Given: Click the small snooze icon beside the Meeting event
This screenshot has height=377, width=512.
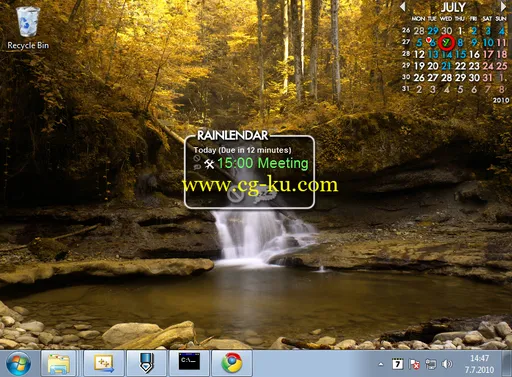Looking at the screenshot, I should click(x=197, y=167).
